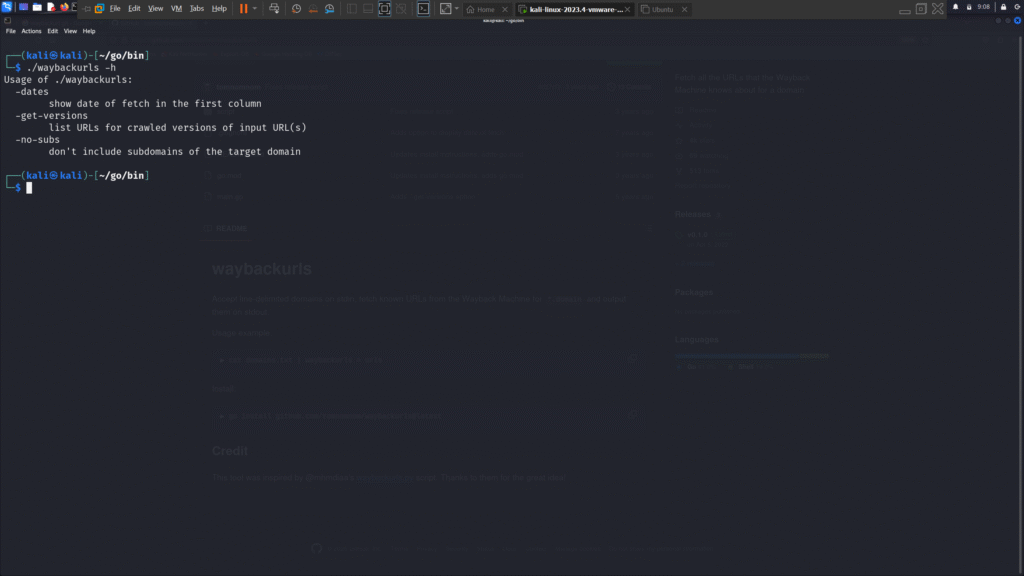Open the terminal Actions menu
Screen dimensions: 1024x576
click(x=31, y=31)
